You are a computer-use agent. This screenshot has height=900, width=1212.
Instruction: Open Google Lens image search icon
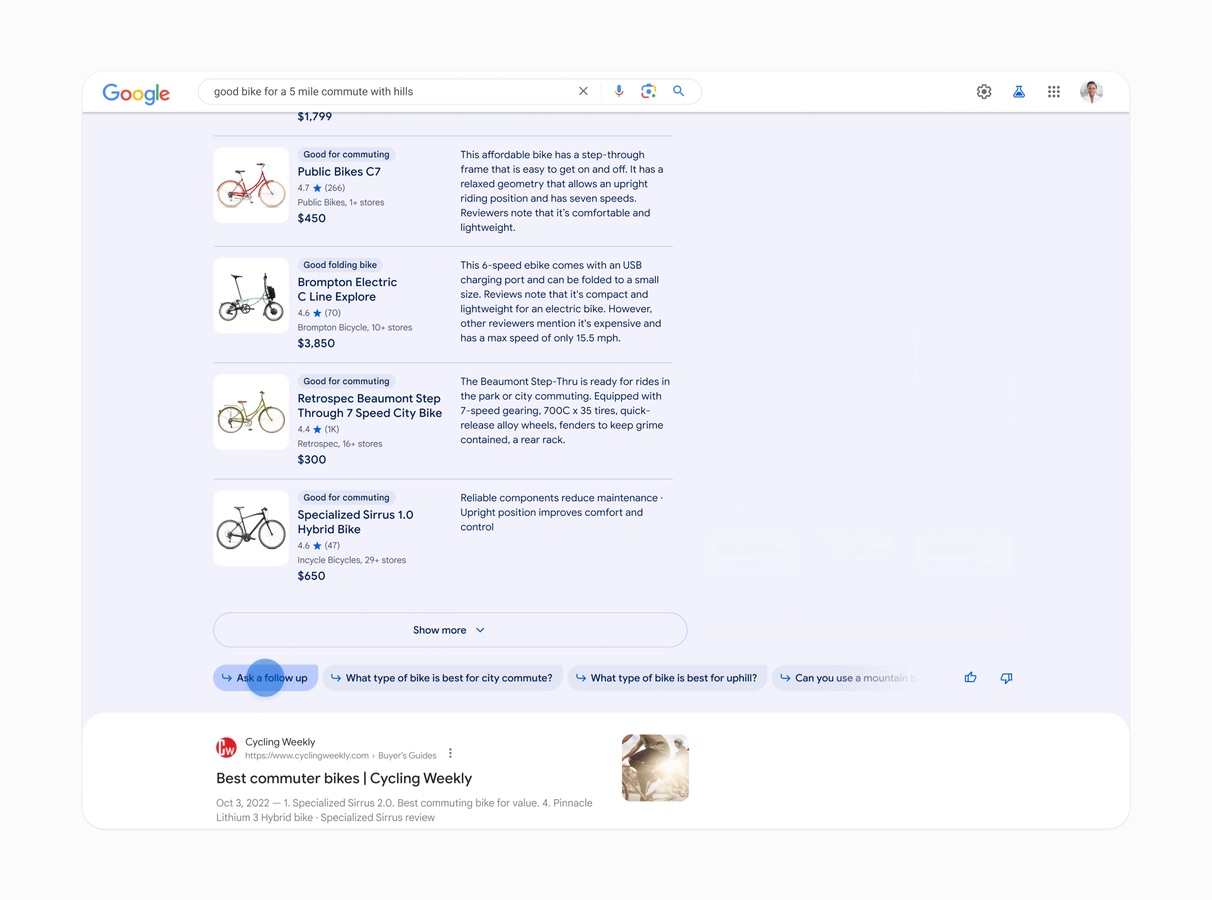pos(648,91)
